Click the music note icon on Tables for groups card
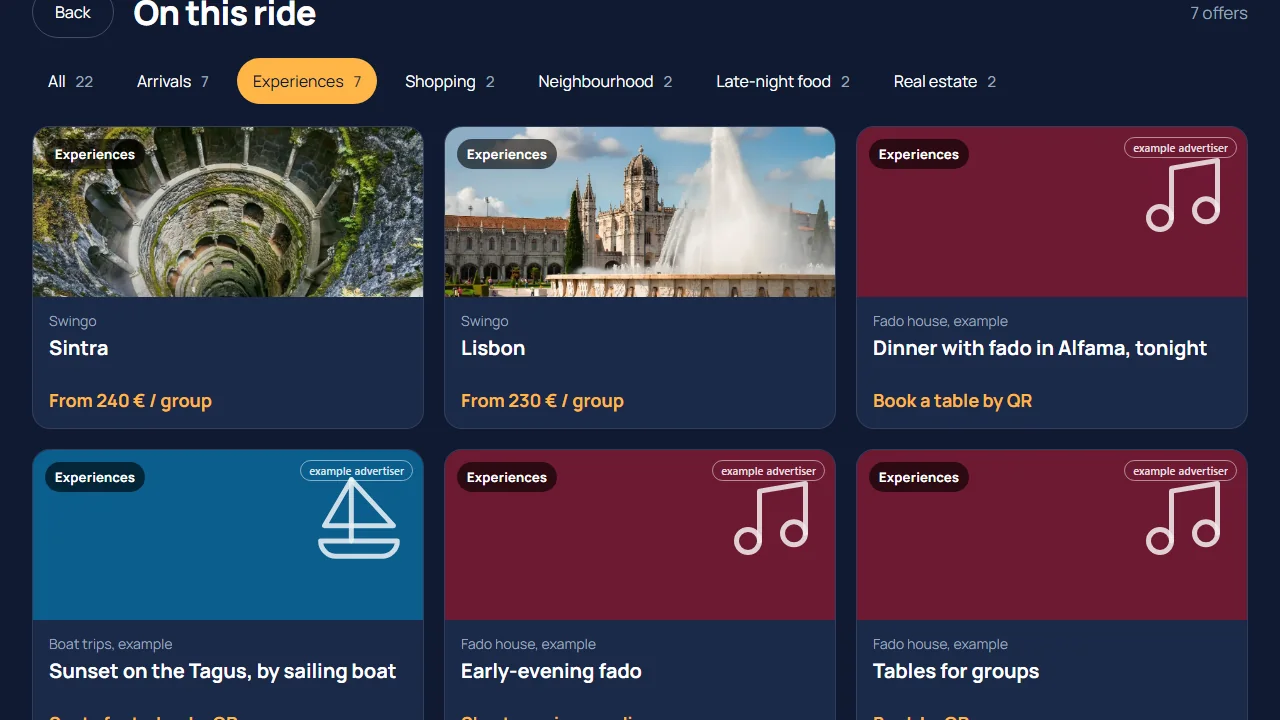The image size is (1280, 720). pos(1183,518)
